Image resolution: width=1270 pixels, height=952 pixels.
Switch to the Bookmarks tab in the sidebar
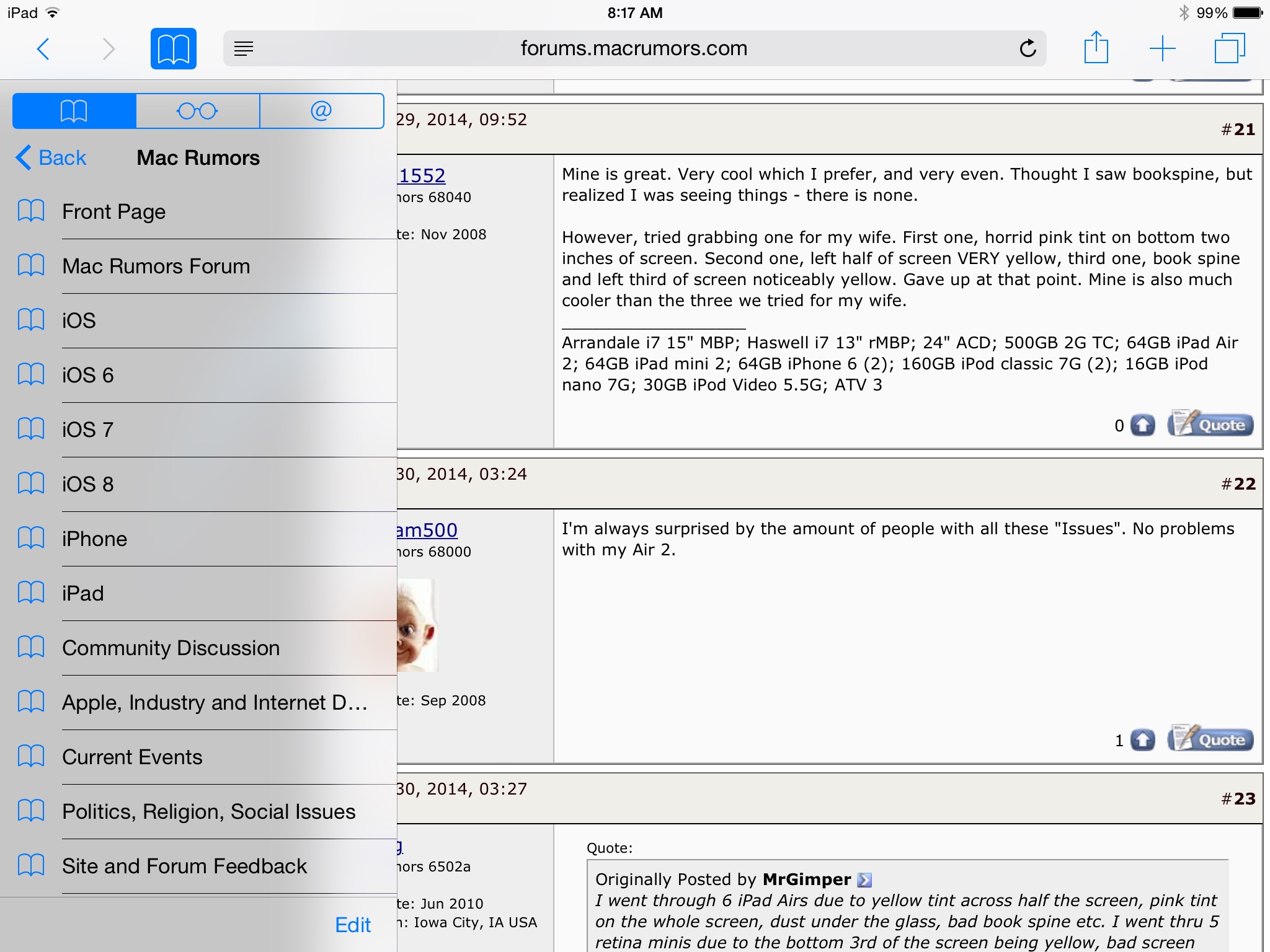[x=74, y=111]
